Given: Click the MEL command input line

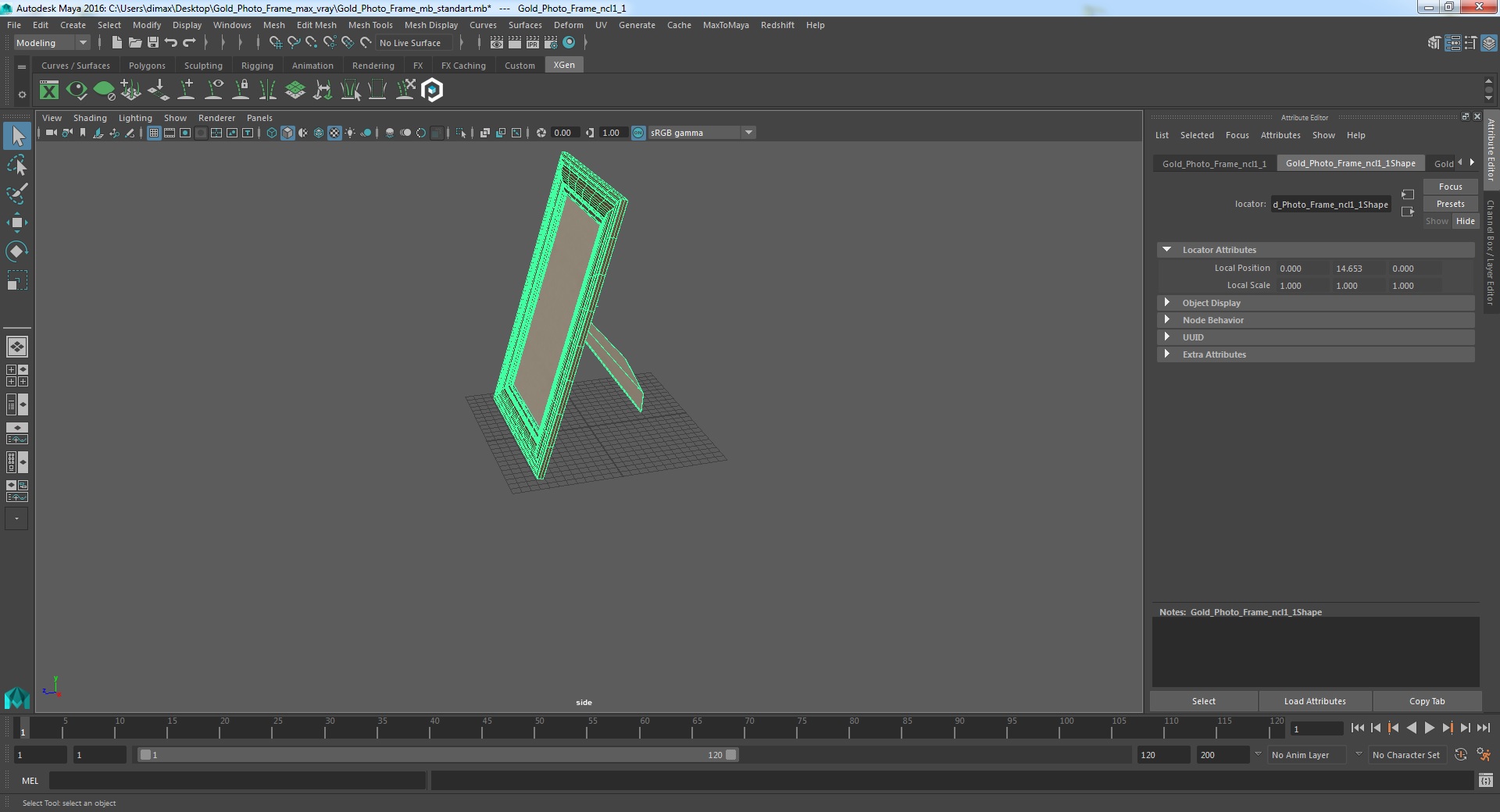Looking at the screenshot, I should [x=237, y=780].
